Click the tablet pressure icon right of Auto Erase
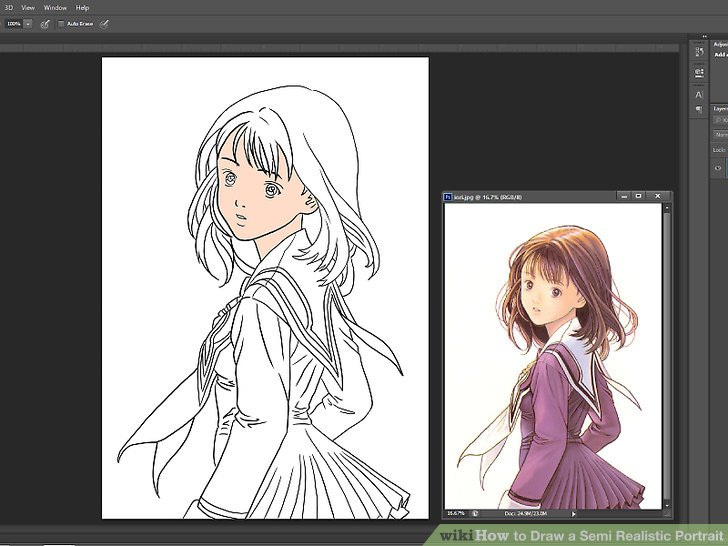This screenshot has width=728, height=546. 104,23
